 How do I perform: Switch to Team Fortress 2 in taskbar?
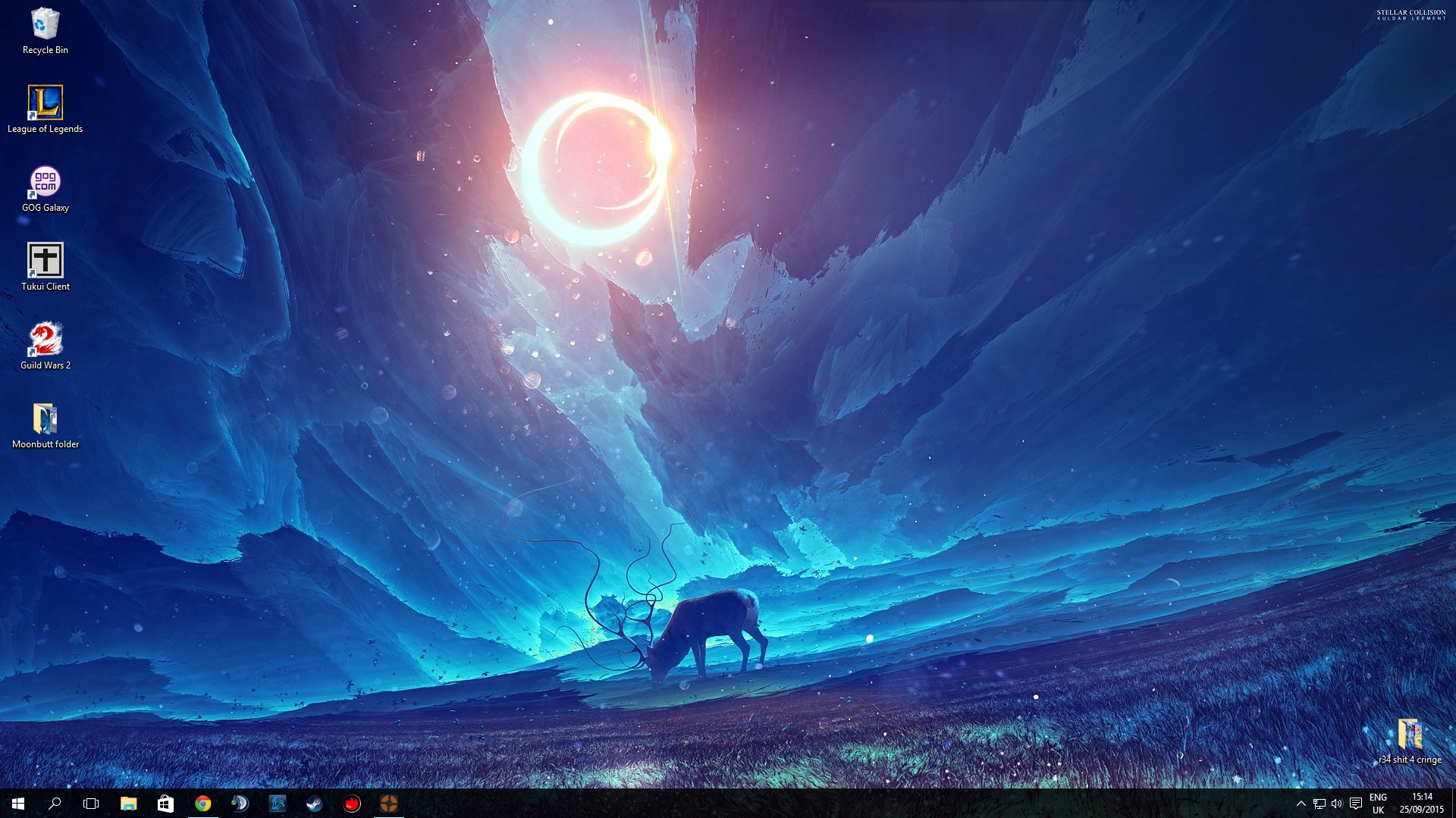pyautogui.click(x=388, y=804)
